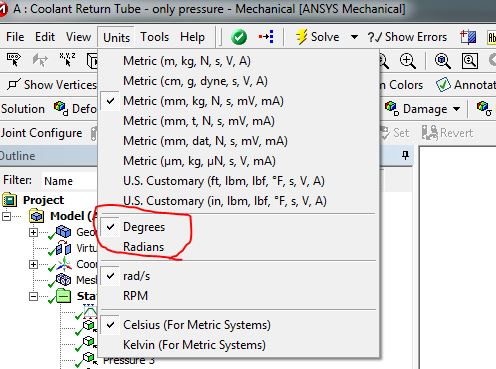Click the box zoom magnifier icon
The image size is (496, 369).
pos(470,61)
